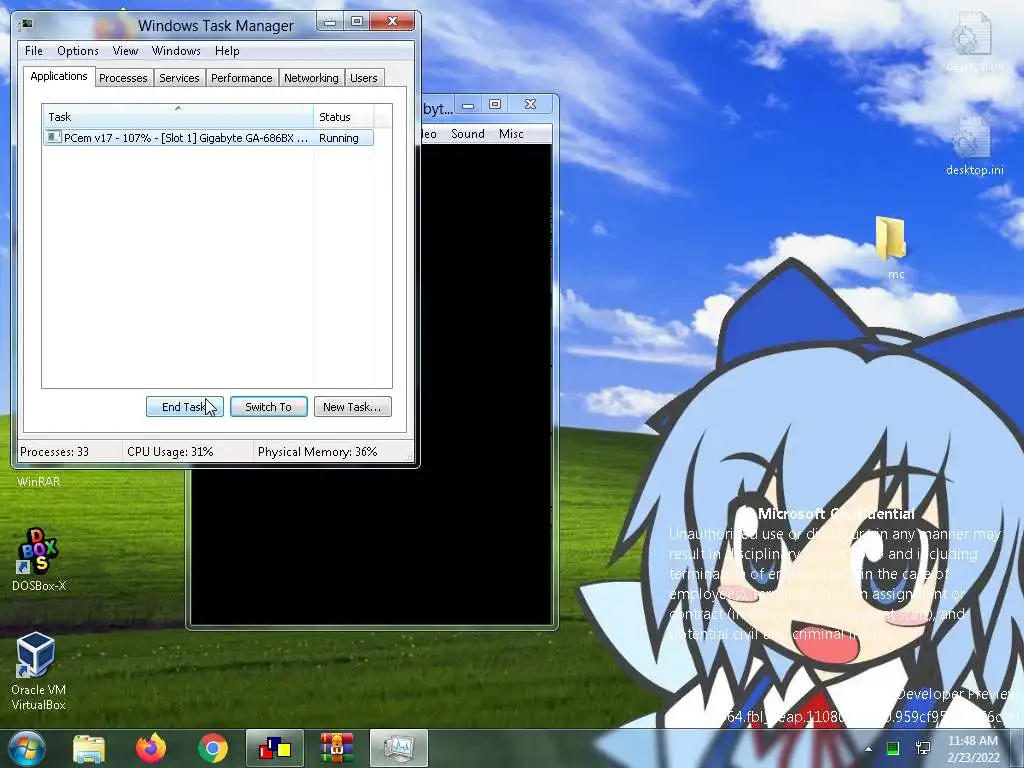1024x768 pixels.
Task: Click Physical Memory: 36% status entry
Action: [x=317, y=452]
